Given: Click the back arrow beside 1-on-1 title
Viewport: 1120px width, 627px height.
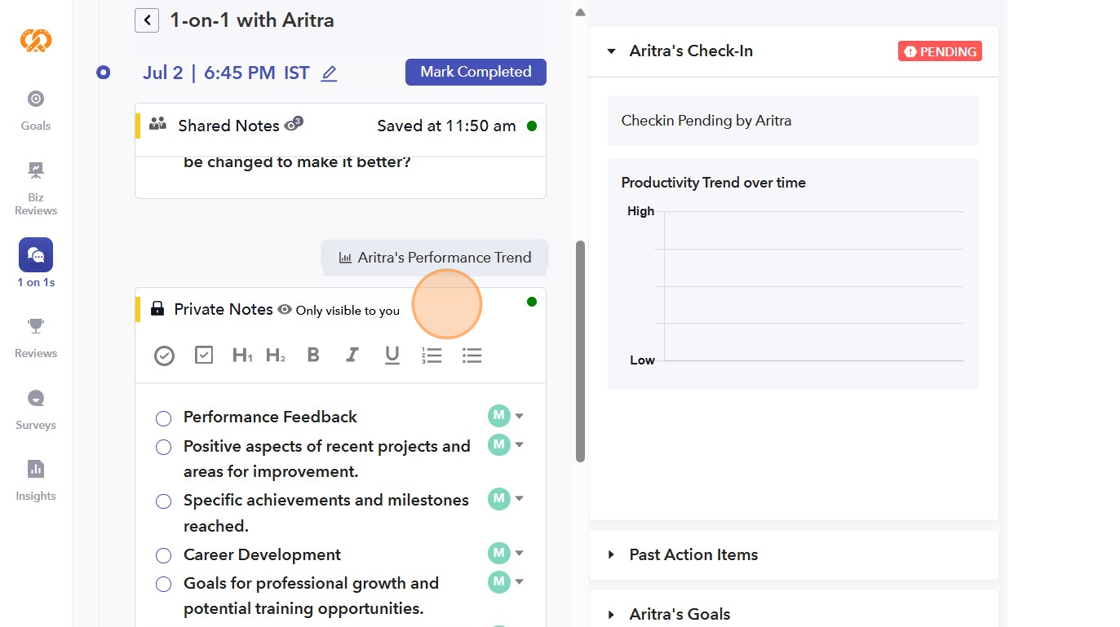Looking at the screenshot, I should coord(147,20).
